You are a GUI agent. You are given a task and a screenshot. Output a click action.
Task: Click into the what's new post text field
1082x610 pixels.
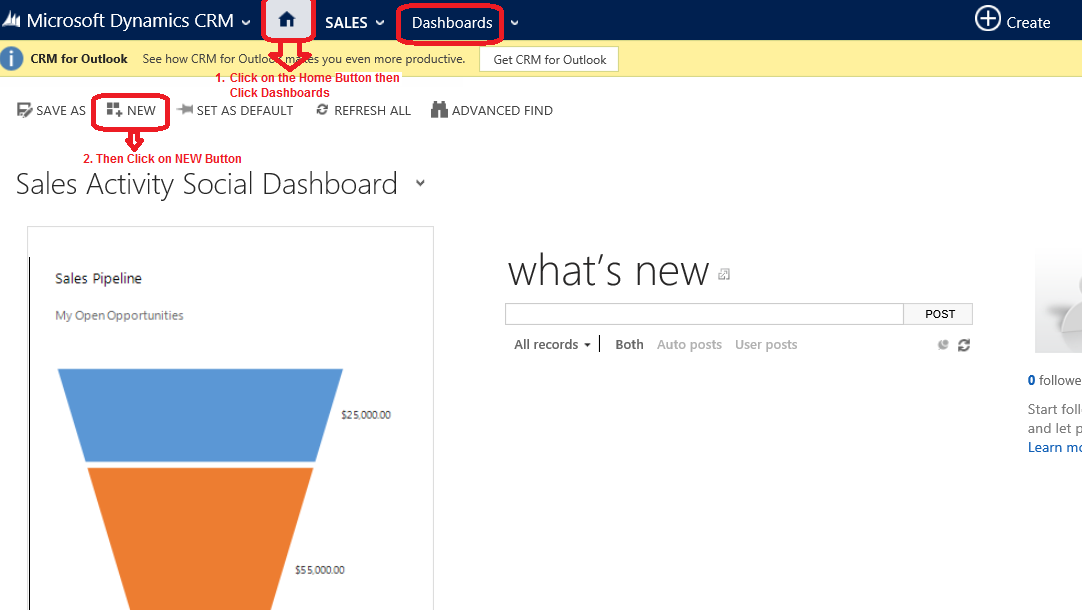click(x=704, y=314)
